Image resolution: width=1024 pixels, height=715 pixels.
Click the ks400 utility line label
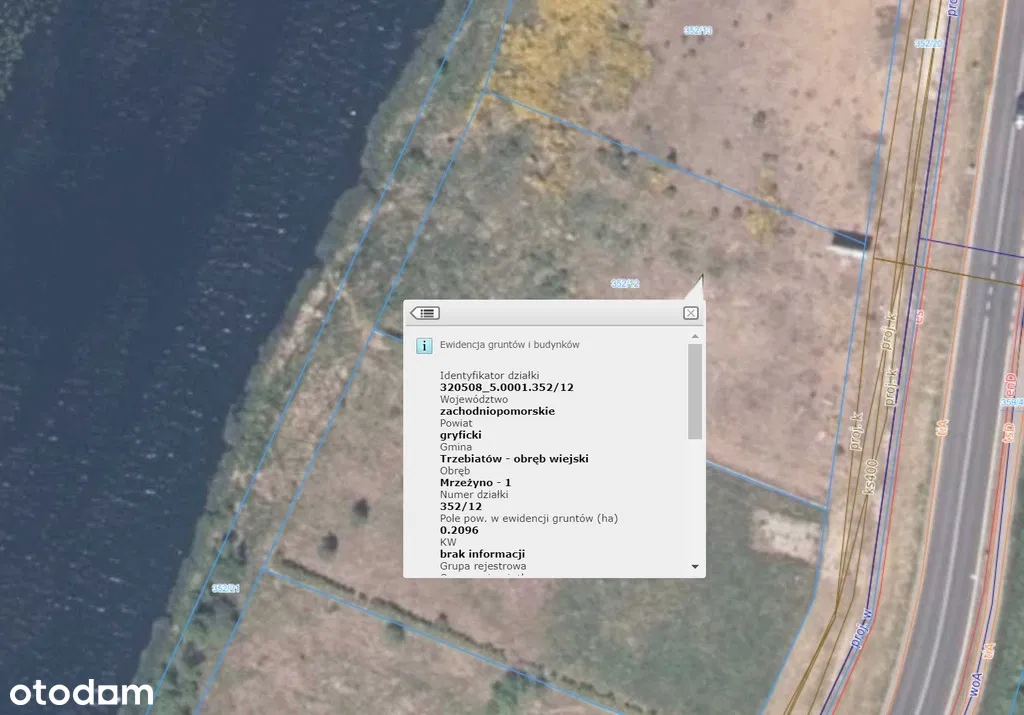870,477
